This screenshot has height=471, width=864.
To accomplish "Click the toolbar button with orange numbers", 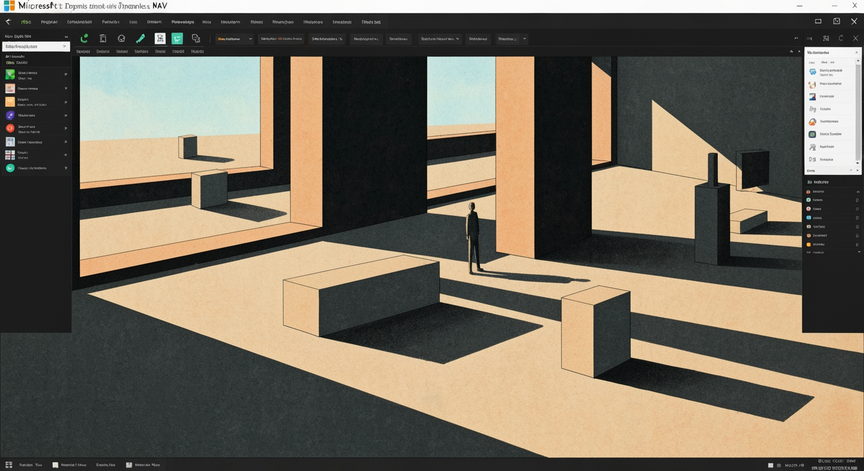I will (281, 39).
